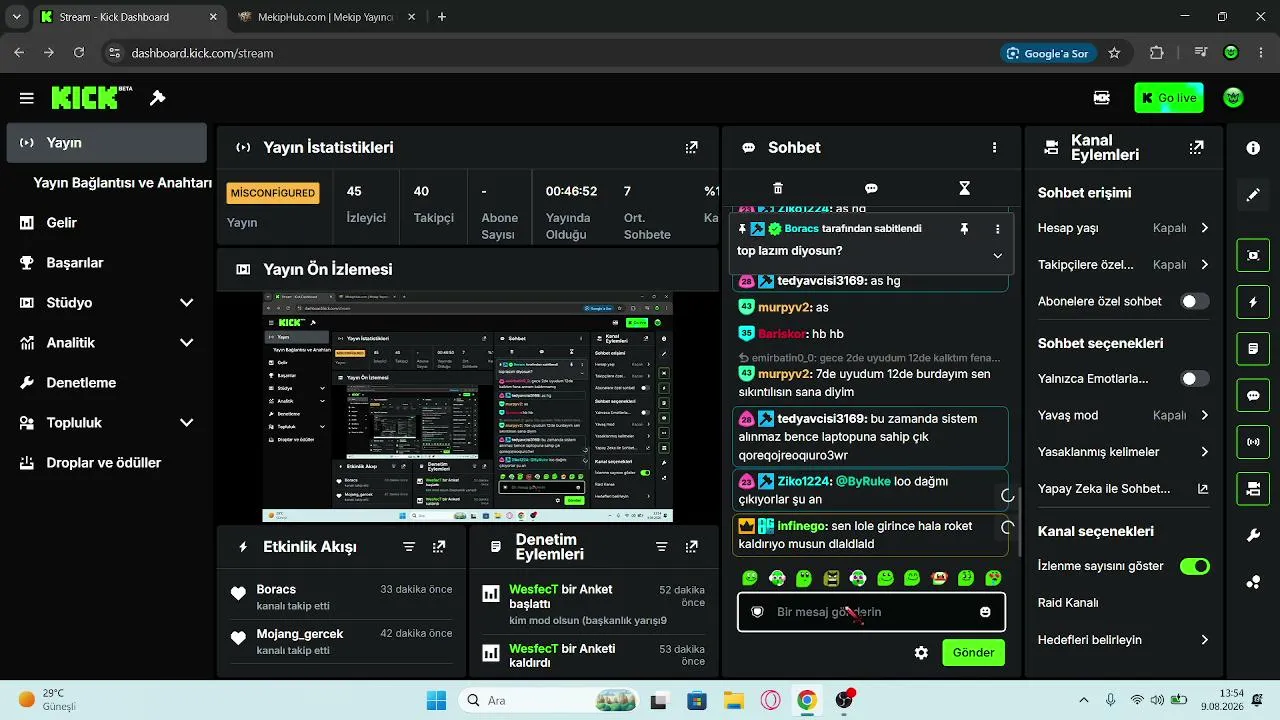The width and height of the screenshot is (1280, 720).
Task: Open Yavaş mod setting chevron
Action: (1205, 415)
